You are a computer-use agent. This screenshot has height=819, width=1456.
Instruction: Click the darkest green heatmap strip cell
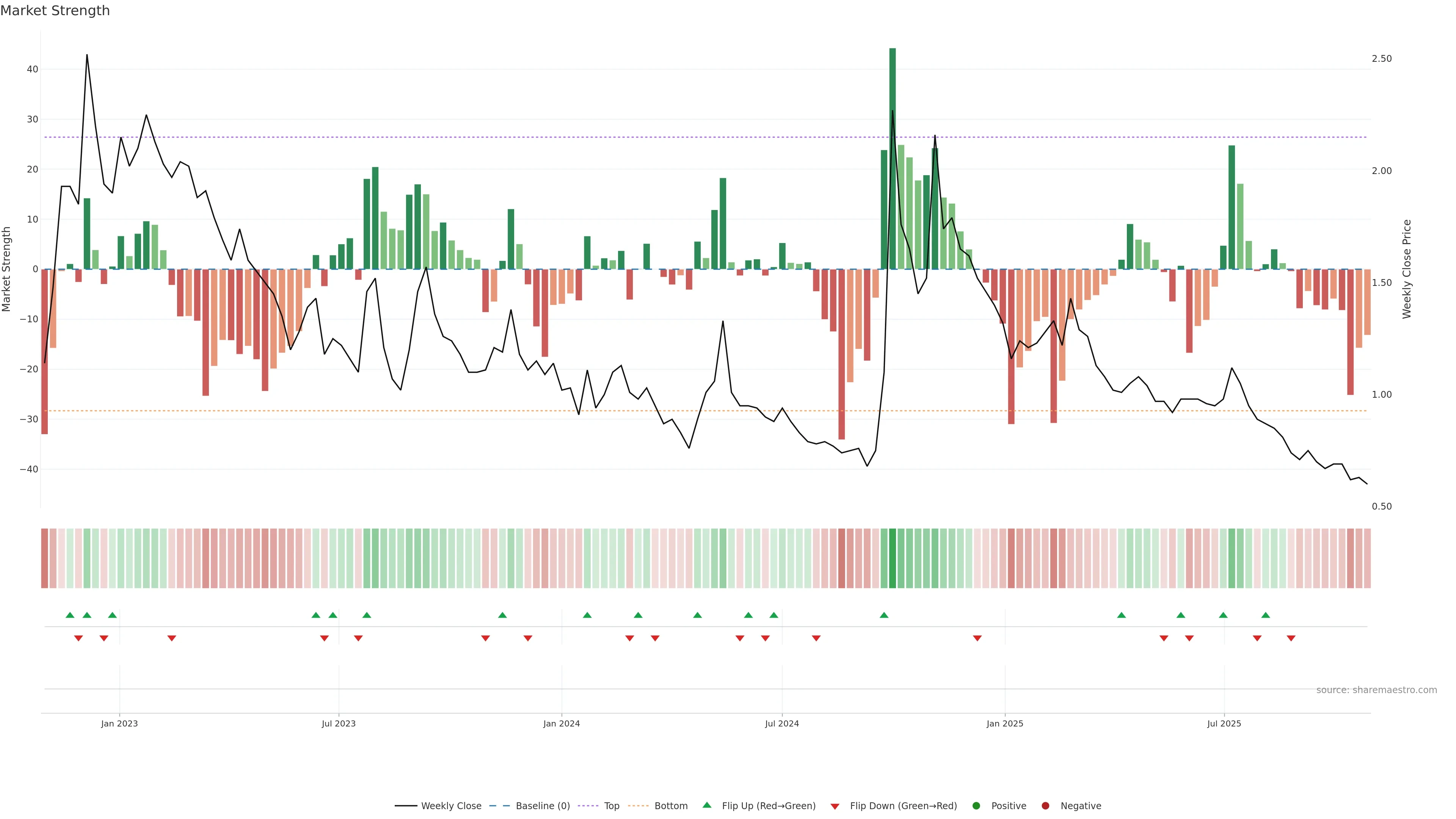point(893,559)
